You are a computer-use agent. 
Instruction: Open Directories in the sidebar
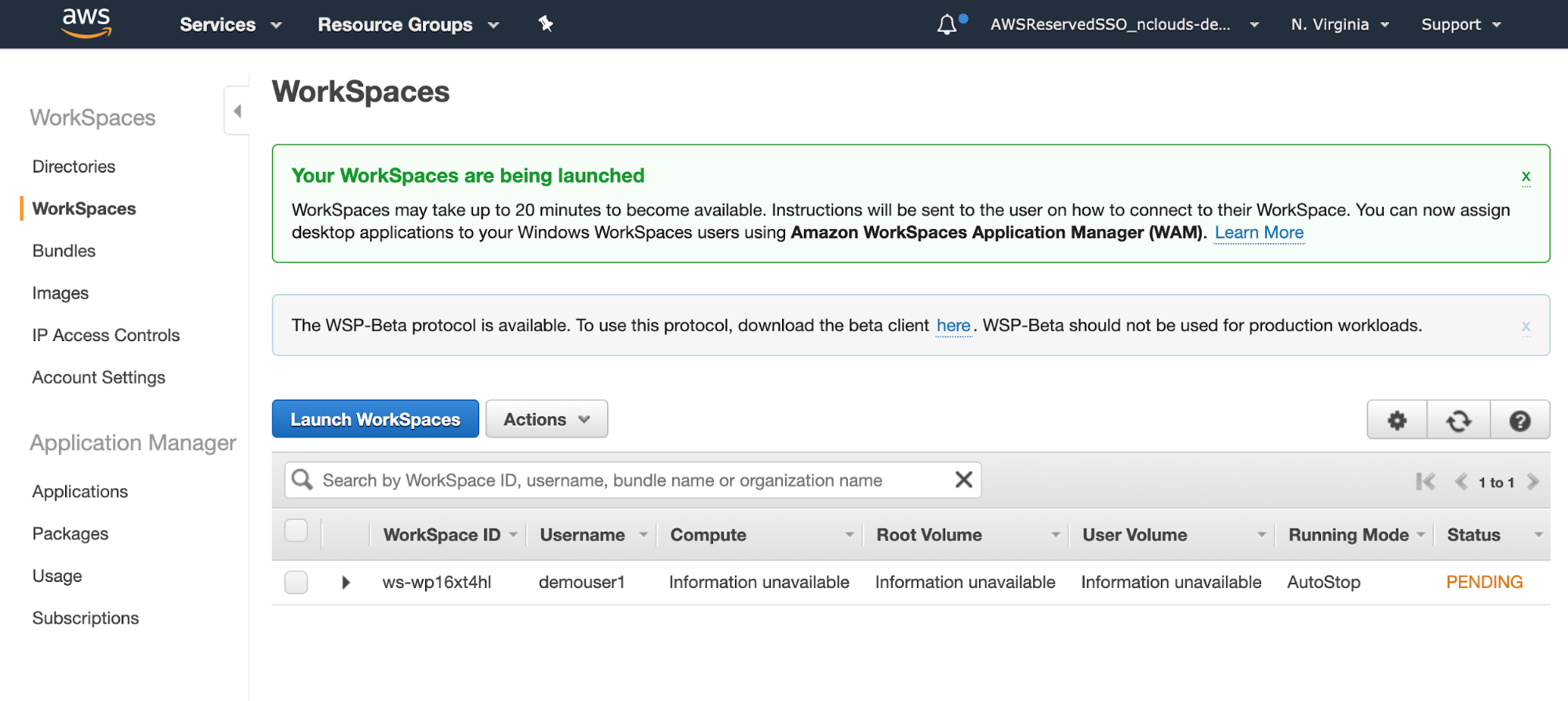(x=74, y=166)
